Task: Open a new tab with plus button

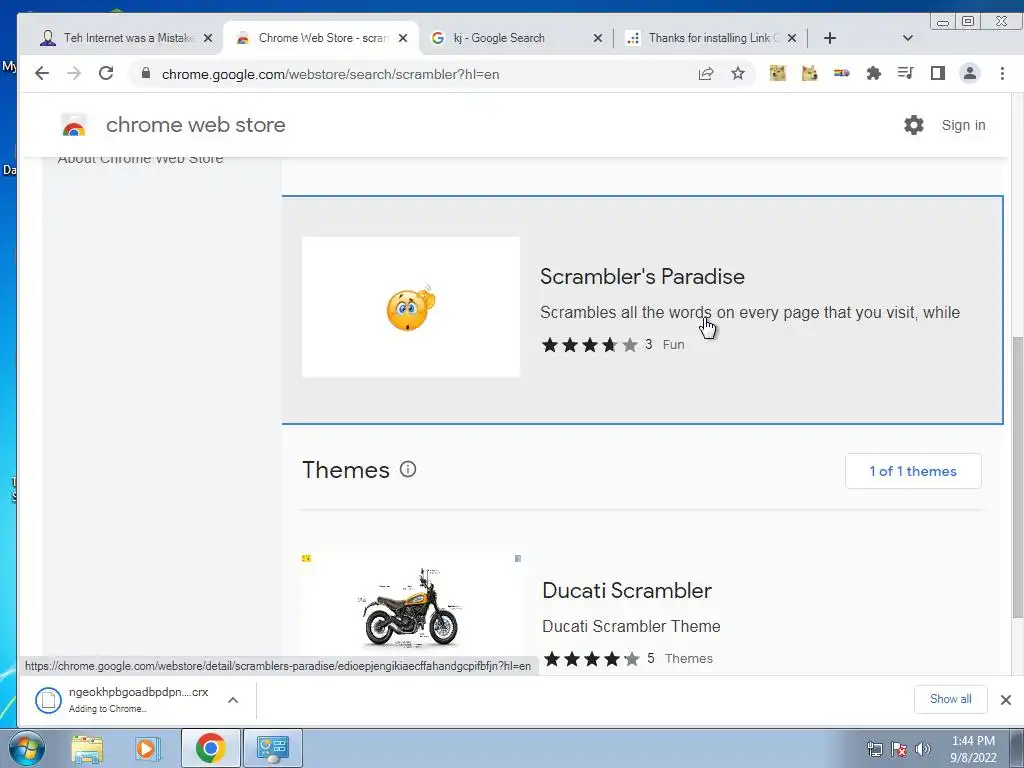Action: (829, 38)
